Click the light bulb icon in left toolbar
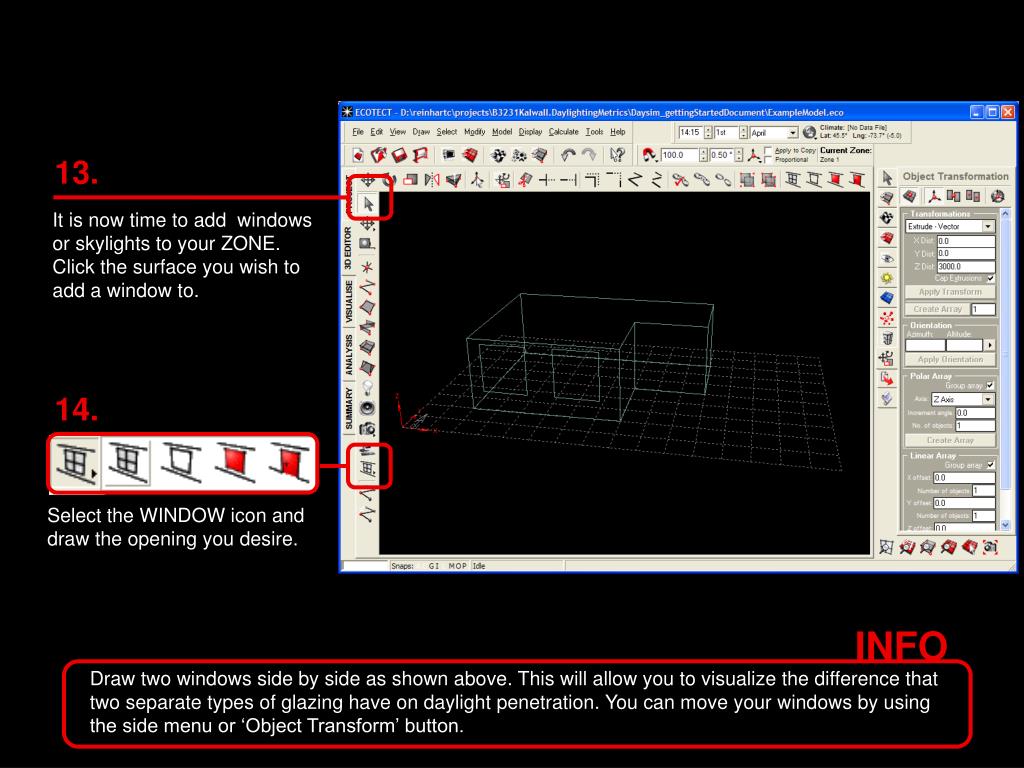The width and height of the screenshot is (1024, 768). click(368, 388)
